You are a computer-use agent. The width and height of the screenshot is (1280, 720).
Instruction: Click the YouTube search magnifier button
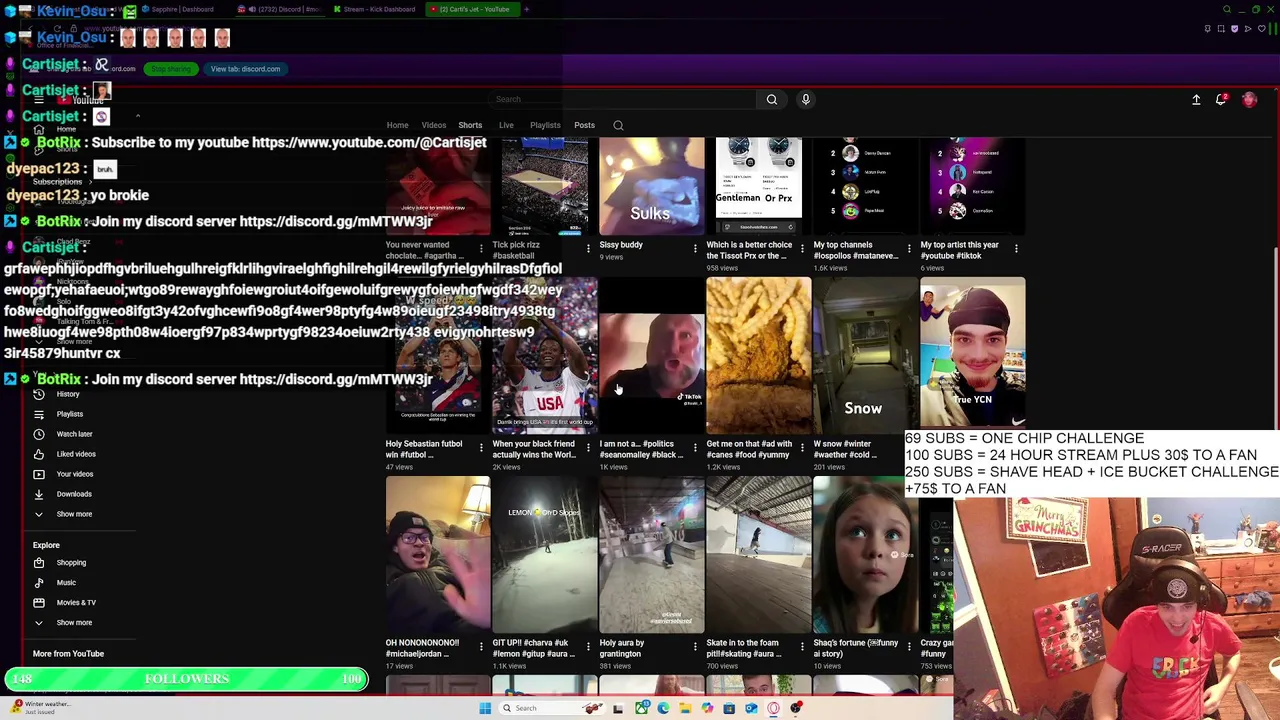click(772, 99)
